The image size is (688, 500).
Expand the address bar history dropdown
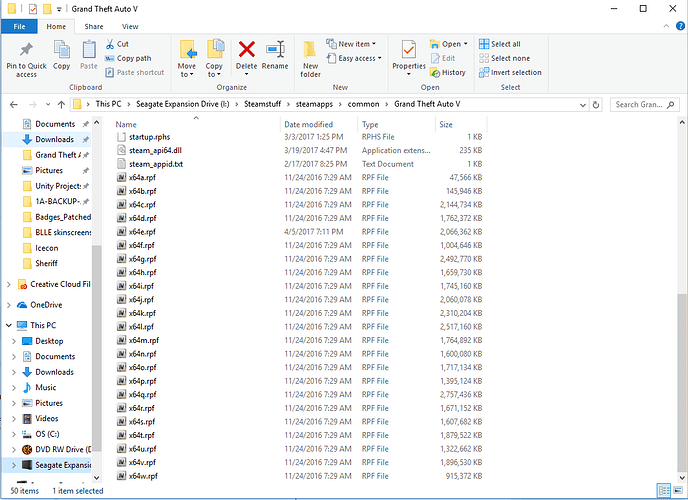click(x=583, y=105)
